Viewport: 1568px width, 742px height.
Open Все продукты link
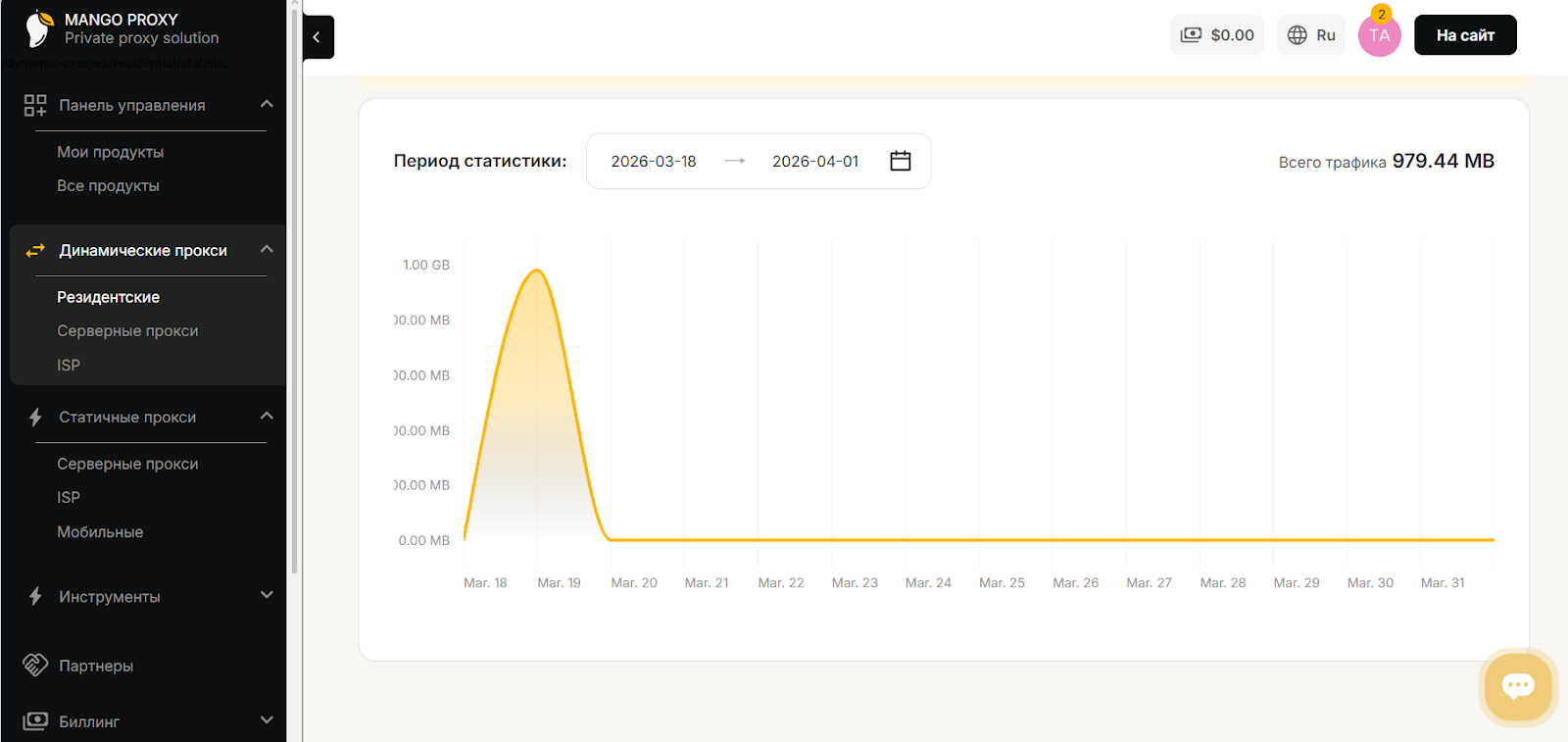coord(108,186)
